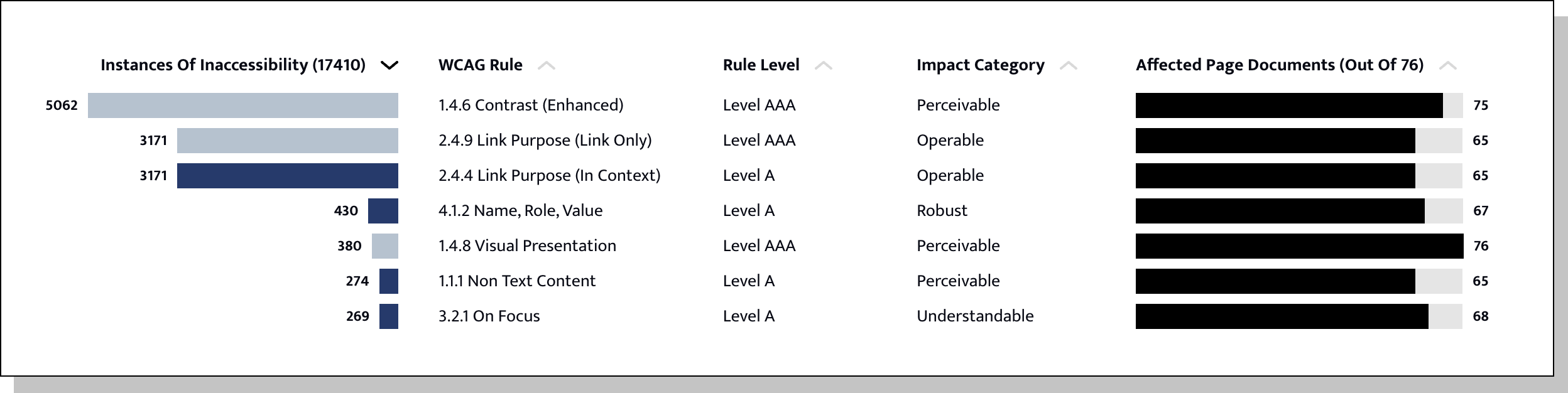Click the Impact Category sort arrow

click(x=1070, y=65)
